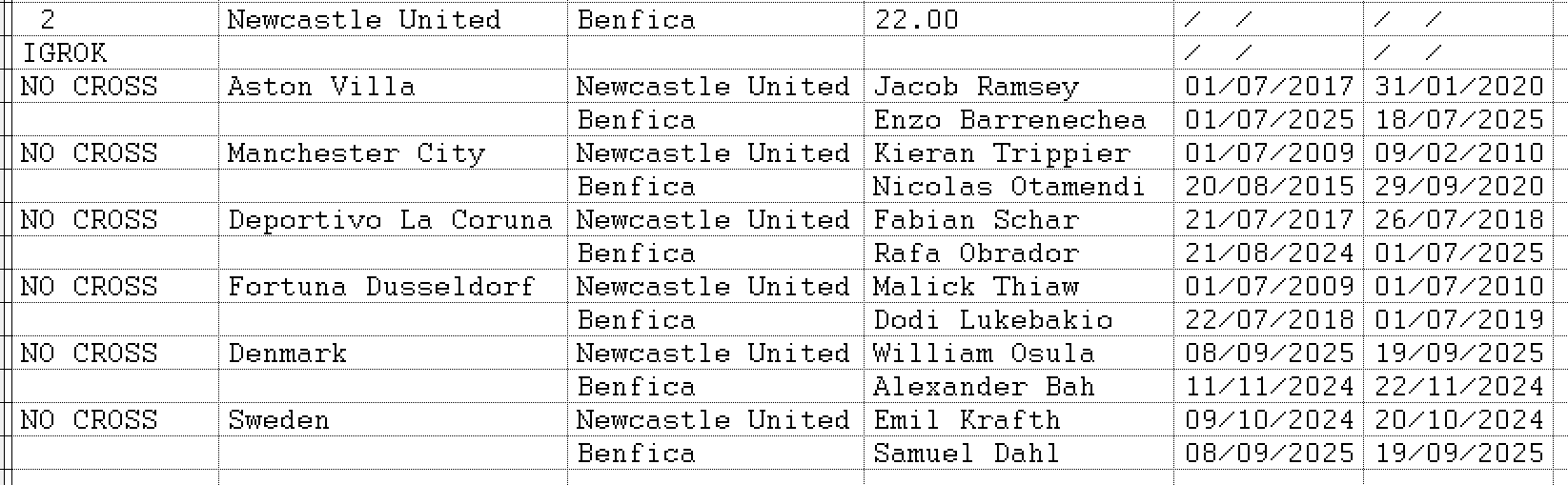Click the Jacob Ramsey cell
This screenshot has width=1568, height=485.
(976, 87)
